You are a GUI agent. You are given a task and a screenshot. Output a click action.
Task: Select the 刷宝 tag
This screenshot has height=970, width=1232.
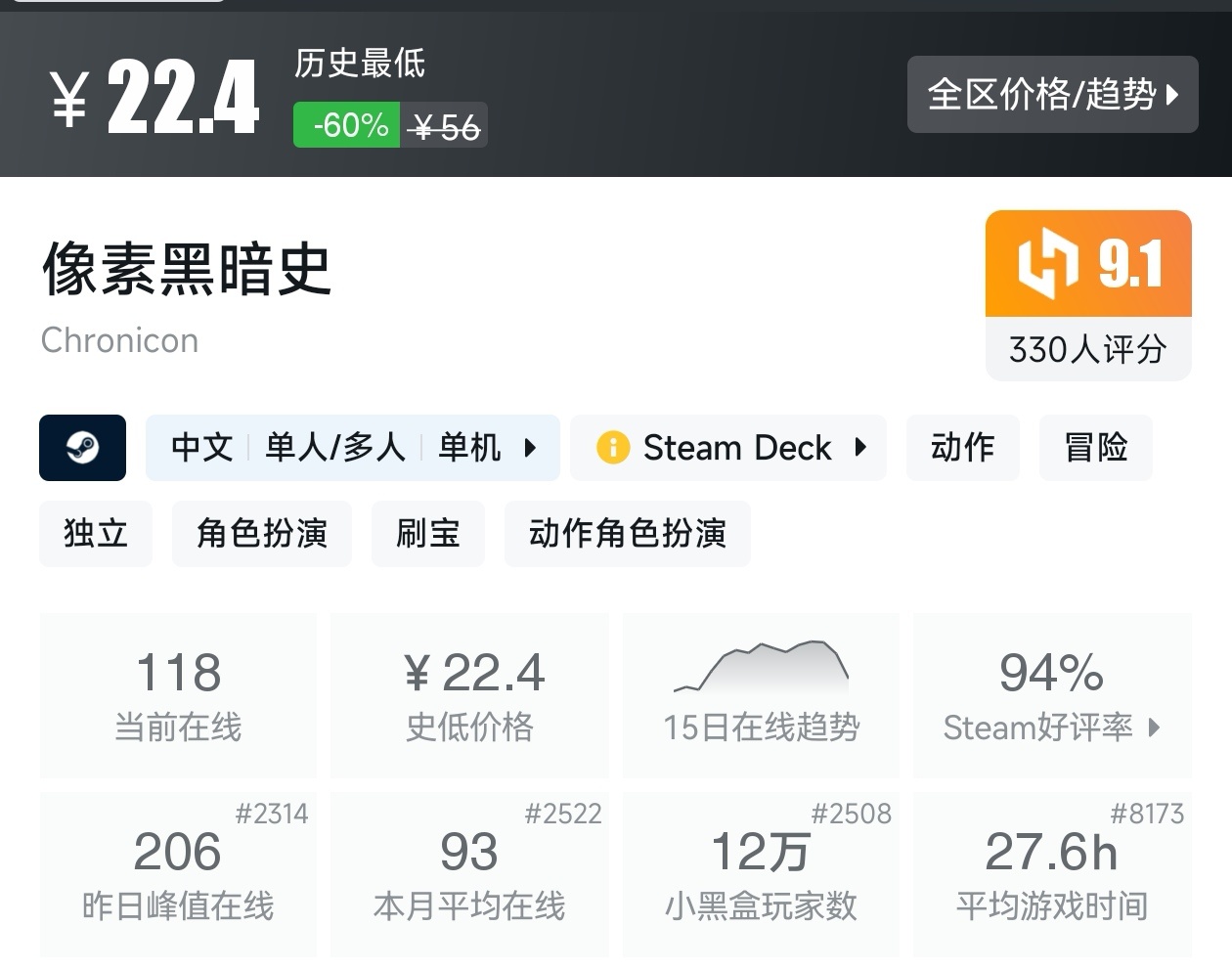(x=427, y=534)
